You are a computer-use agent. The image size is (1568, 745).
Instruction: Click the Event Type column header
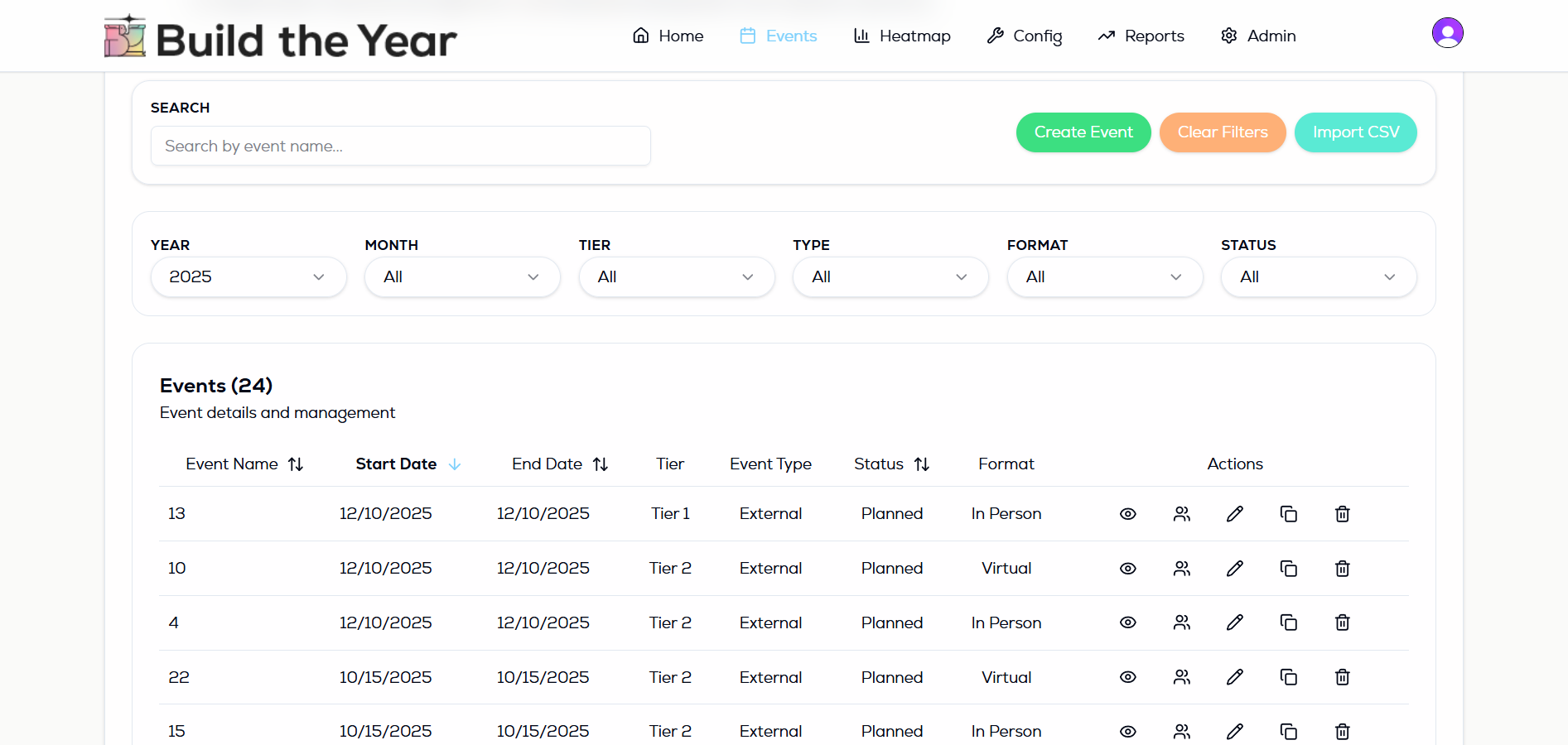click(x=770, y=464)
